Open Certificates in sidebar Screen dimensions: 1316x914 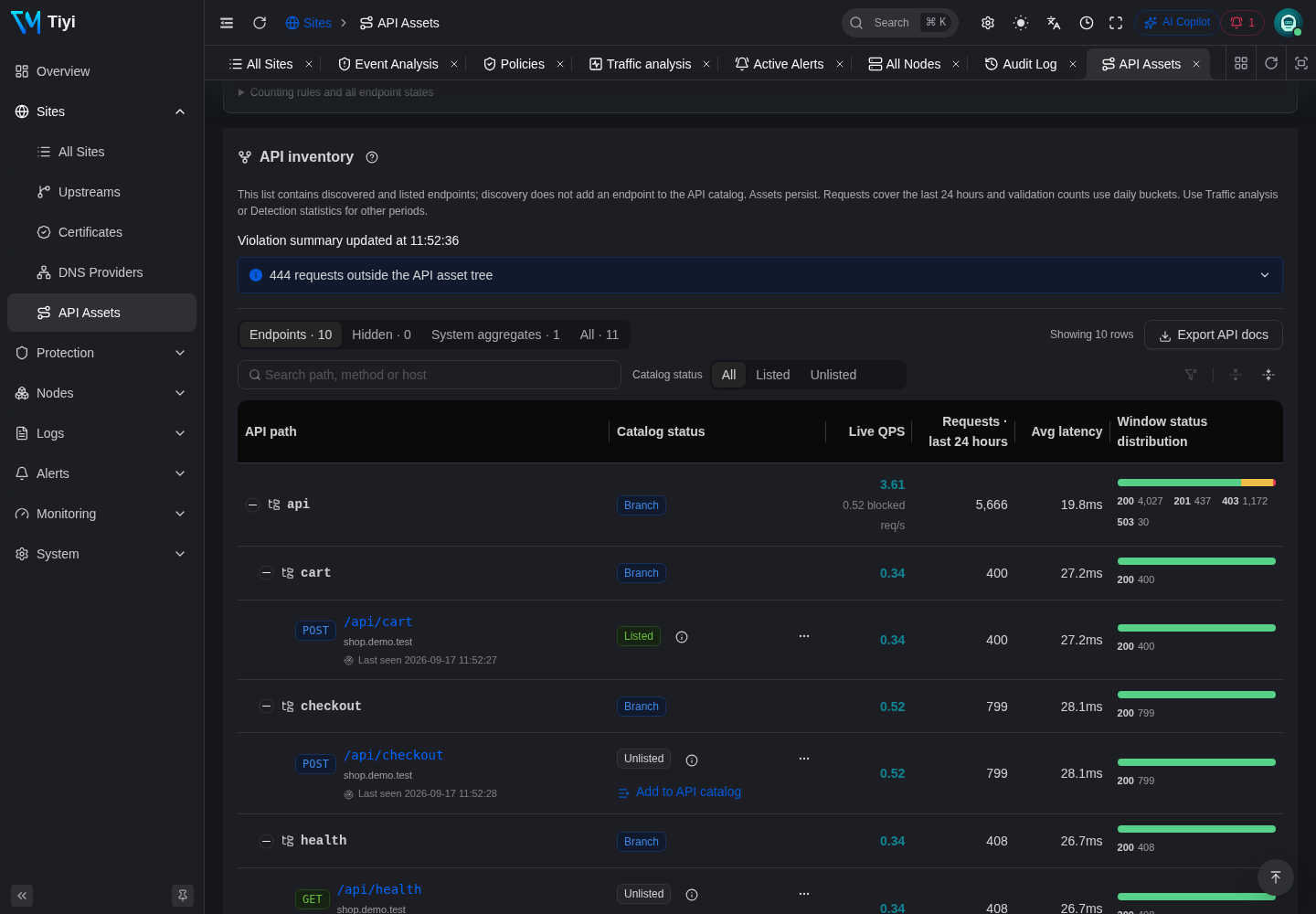(x=101, y=232)
